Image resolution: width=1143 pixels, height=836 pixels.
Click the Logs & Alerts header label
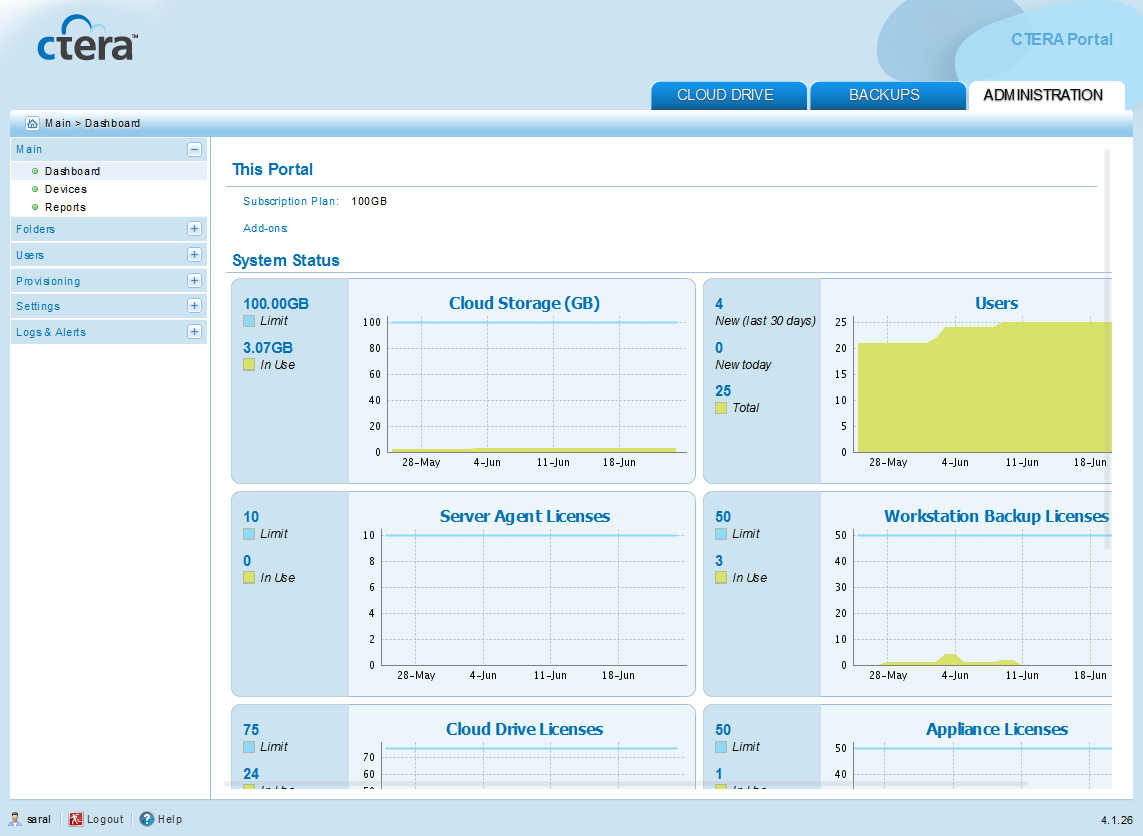tap(51, 332)
